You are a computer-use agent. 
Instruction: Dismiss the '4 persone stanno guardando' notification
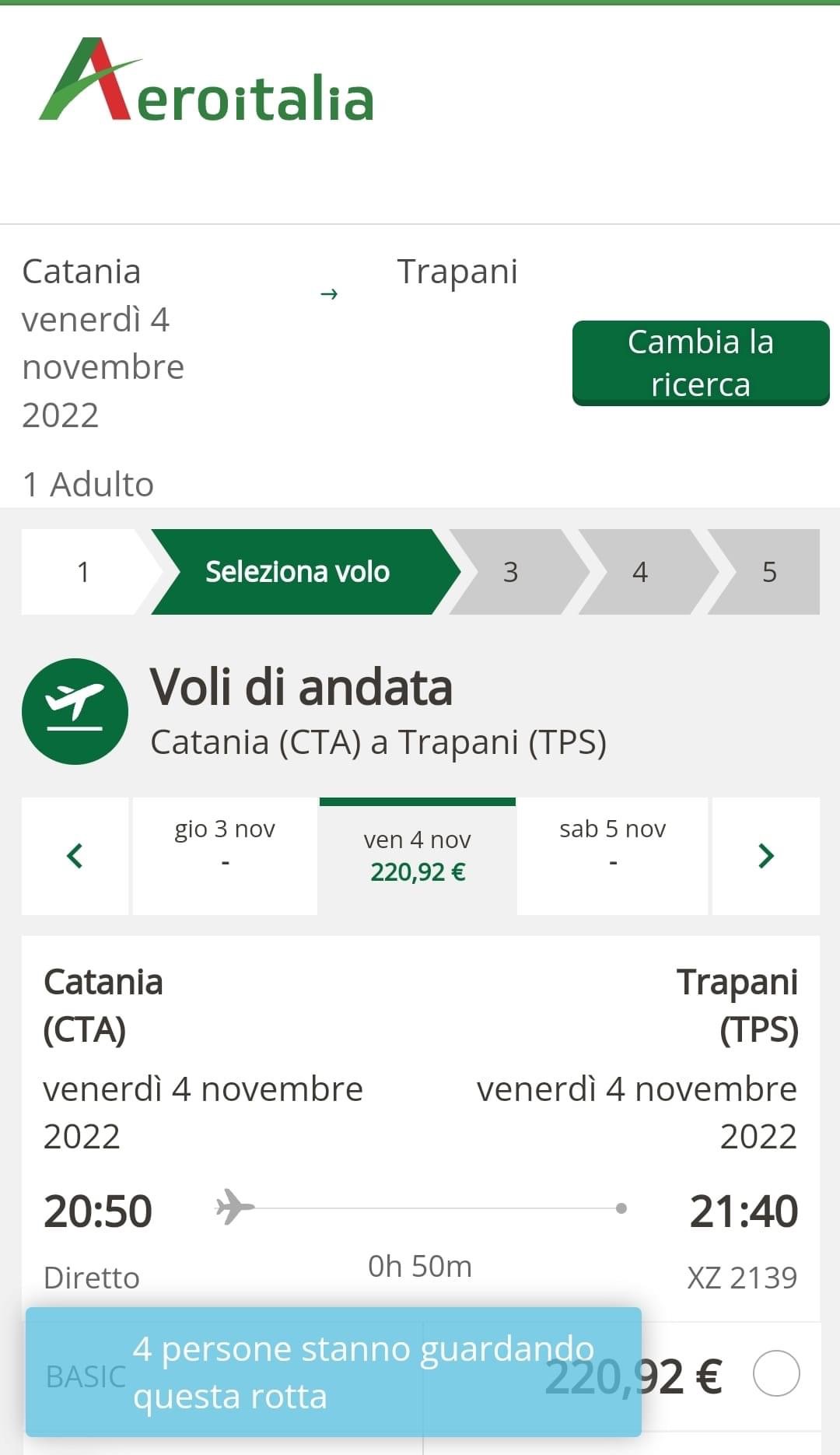pos(333,1372)
